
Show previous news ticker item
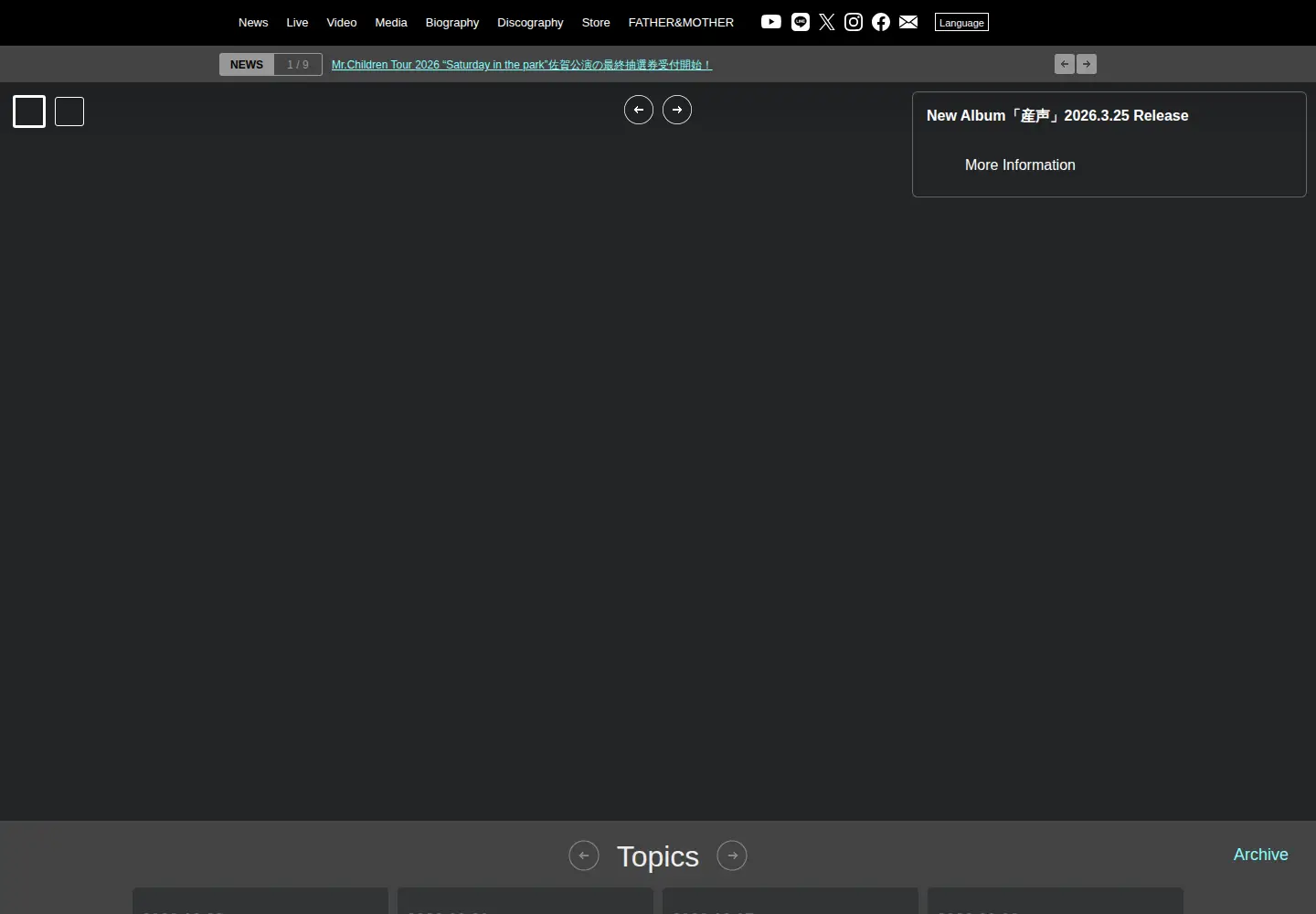pos(1065,64)
